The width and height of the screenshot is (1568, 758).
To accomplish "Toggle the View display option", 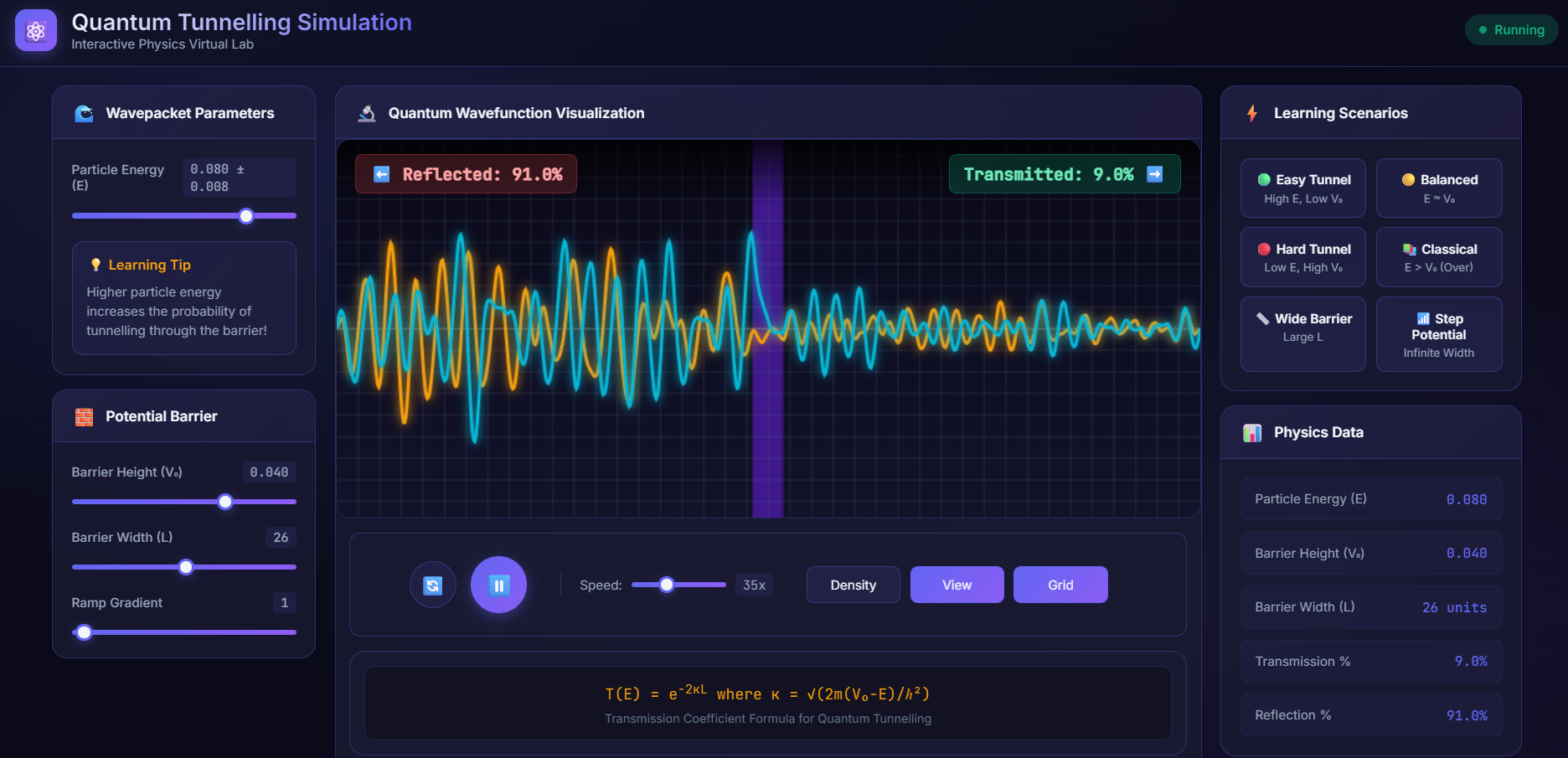I will (957, 585).
